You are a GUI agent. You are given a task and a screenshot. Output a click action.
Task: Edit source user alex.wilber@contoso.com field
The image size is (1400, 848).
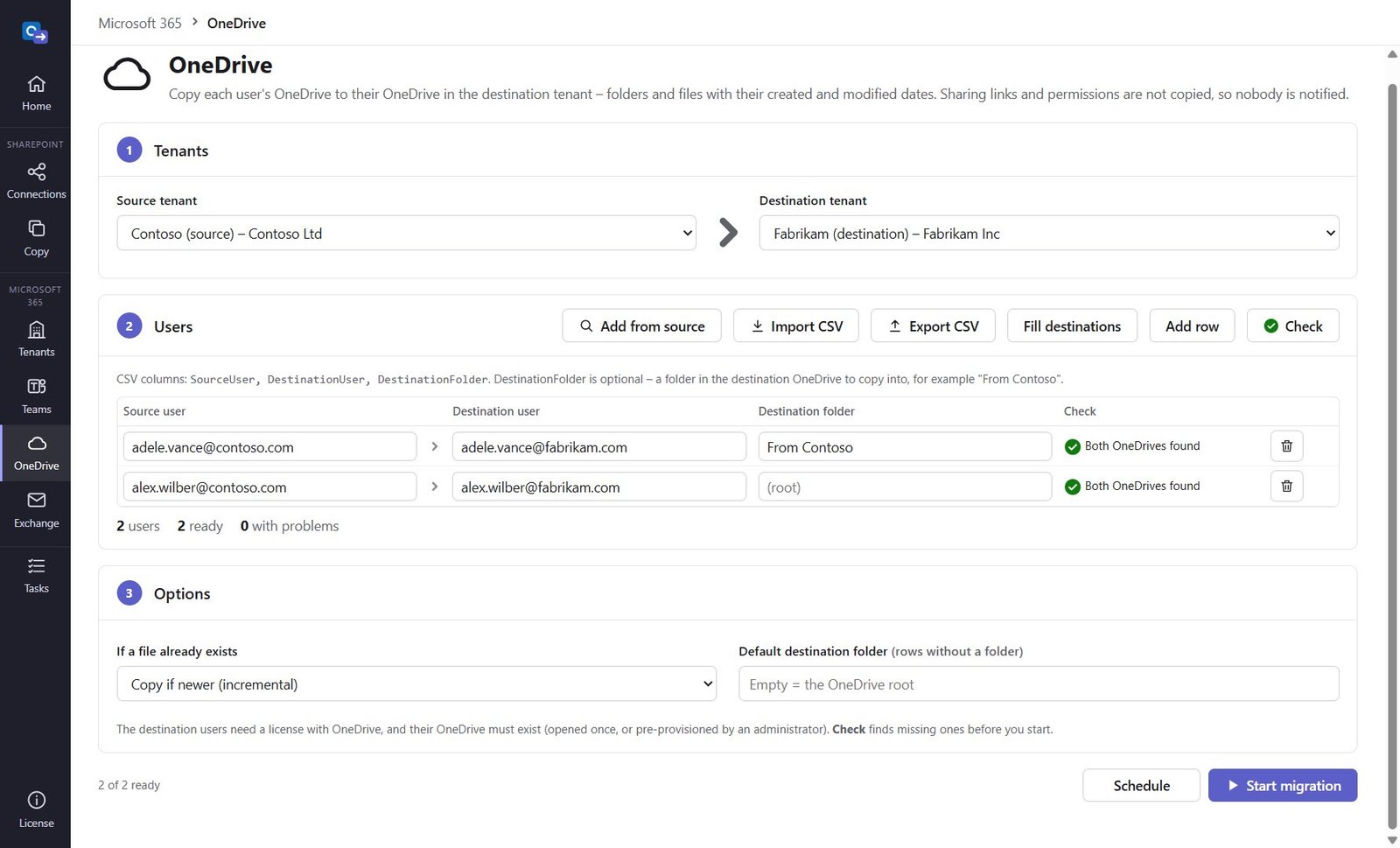(x=269, y=487)
